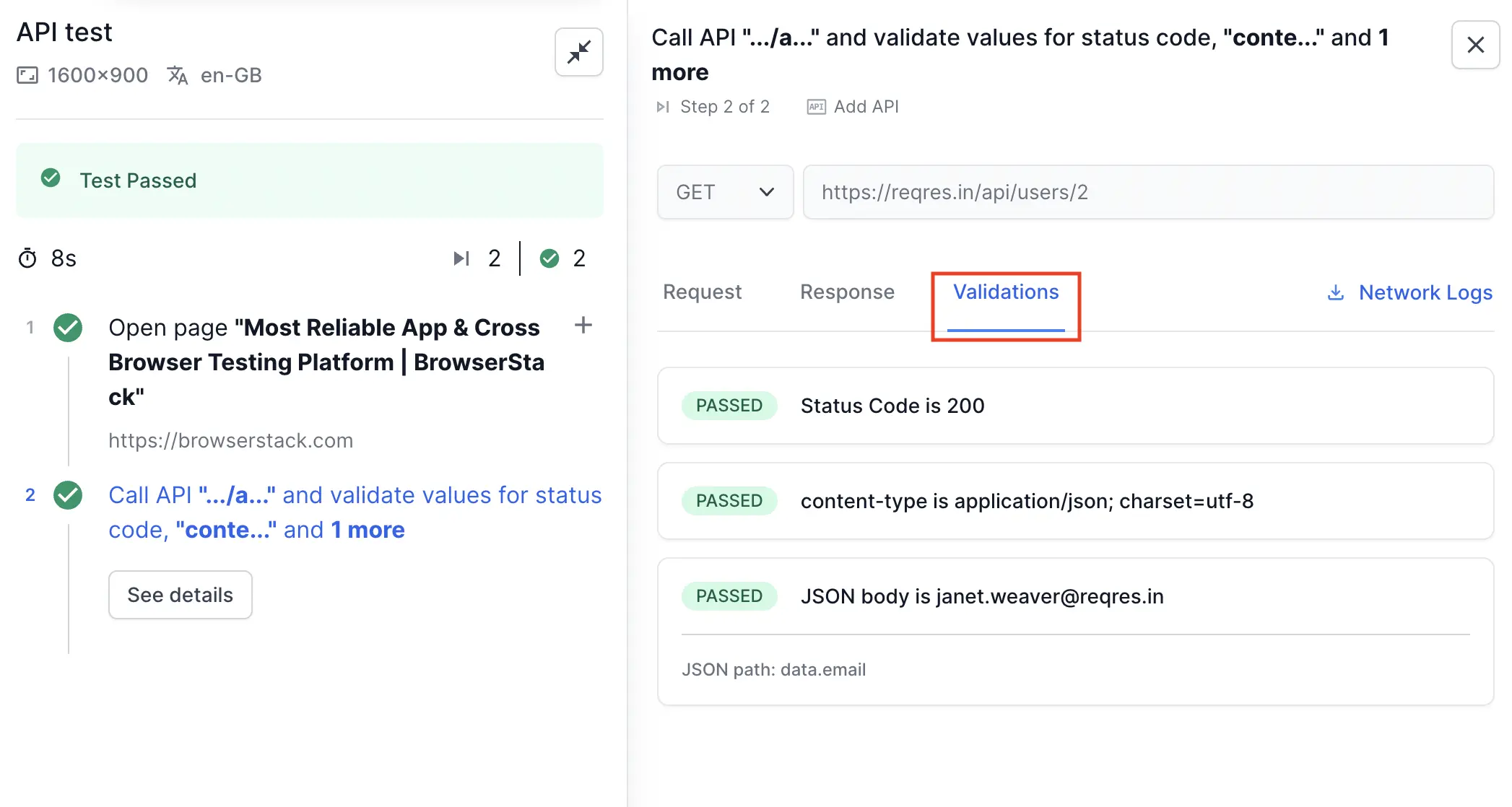Click the language translate icon
This screenshot has width=1512, height=807.
coord(178,75)
